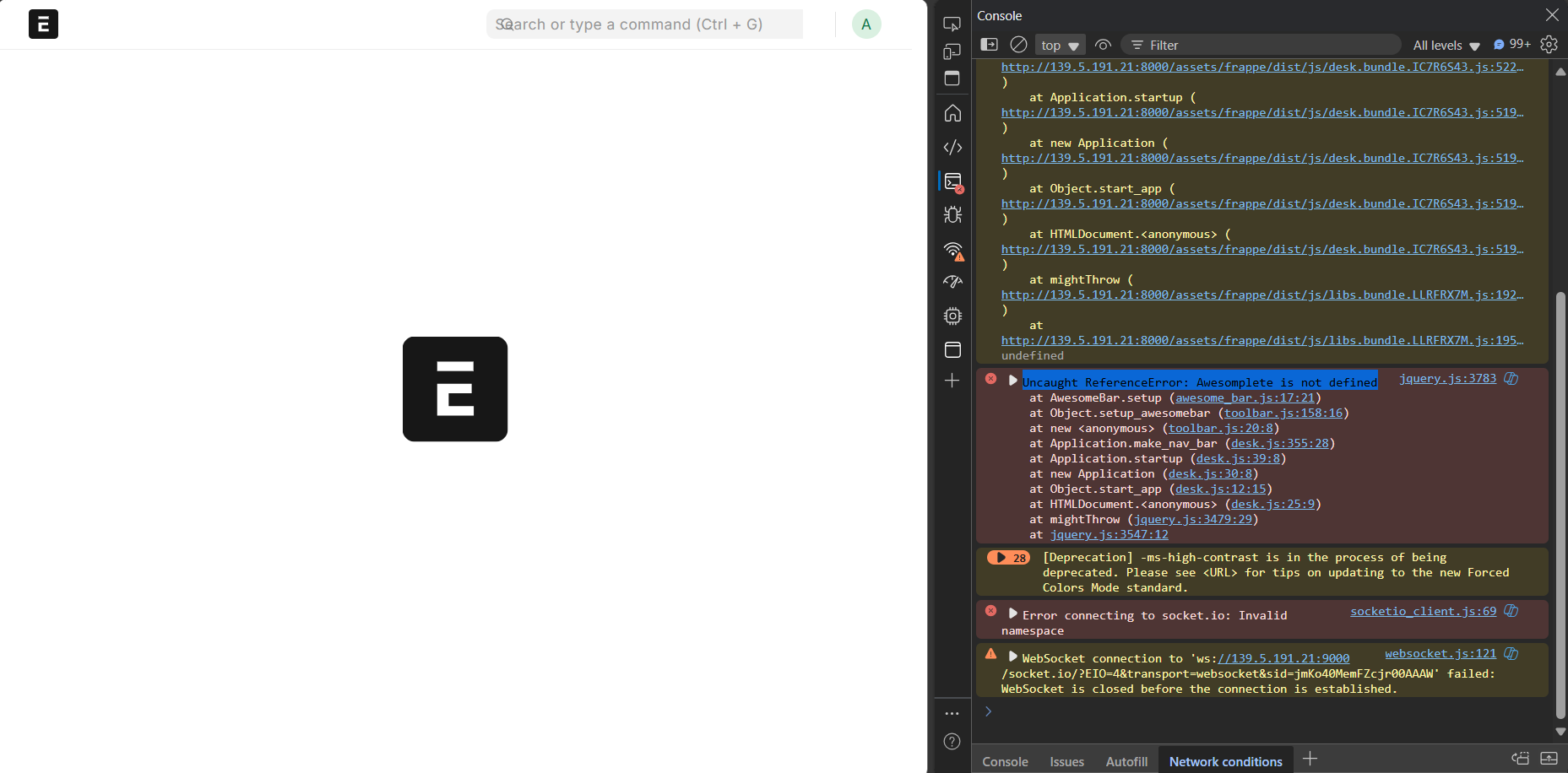Image resolution: width=1568 pixels, height=773 pixels.
Task: Expand the Uncaught ReferenceError message
Action: (x=1012, y=381)
